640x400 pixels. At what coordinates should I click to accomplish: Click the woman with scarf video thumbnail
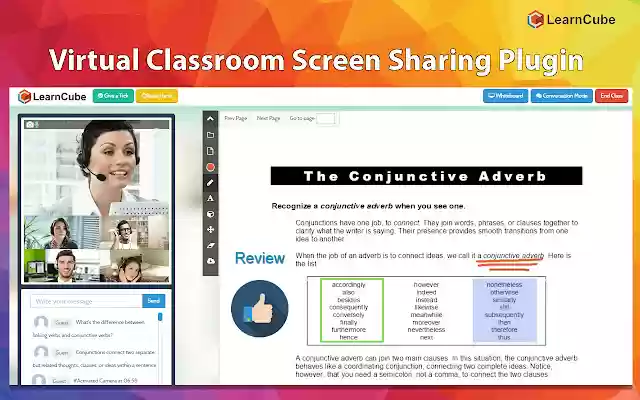pyautogui.click(x=61, y=233)
